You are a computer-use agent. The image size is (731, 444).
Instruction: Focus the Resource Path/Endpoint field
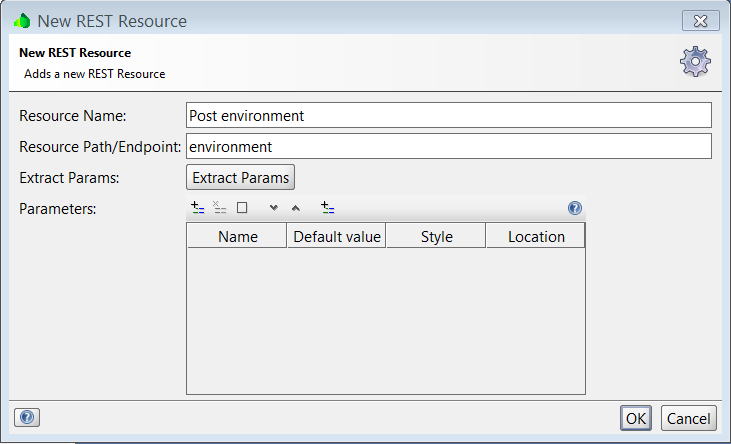448,146
